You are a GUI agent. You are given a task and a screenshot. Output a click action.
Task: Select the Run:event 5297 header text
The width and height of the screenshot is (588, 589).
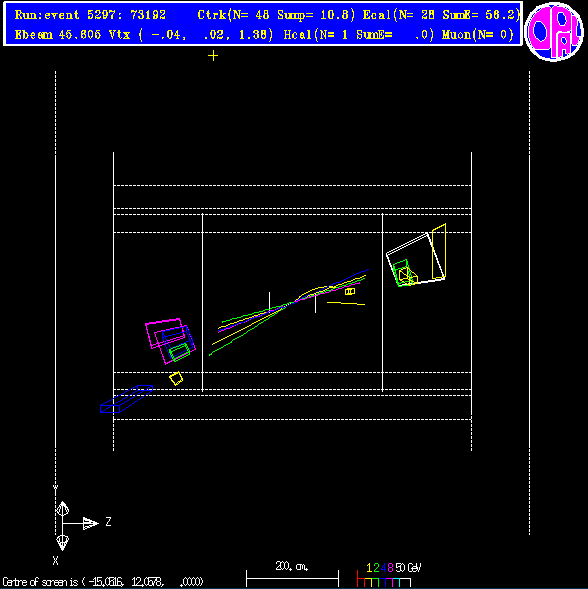click(90, 15)
